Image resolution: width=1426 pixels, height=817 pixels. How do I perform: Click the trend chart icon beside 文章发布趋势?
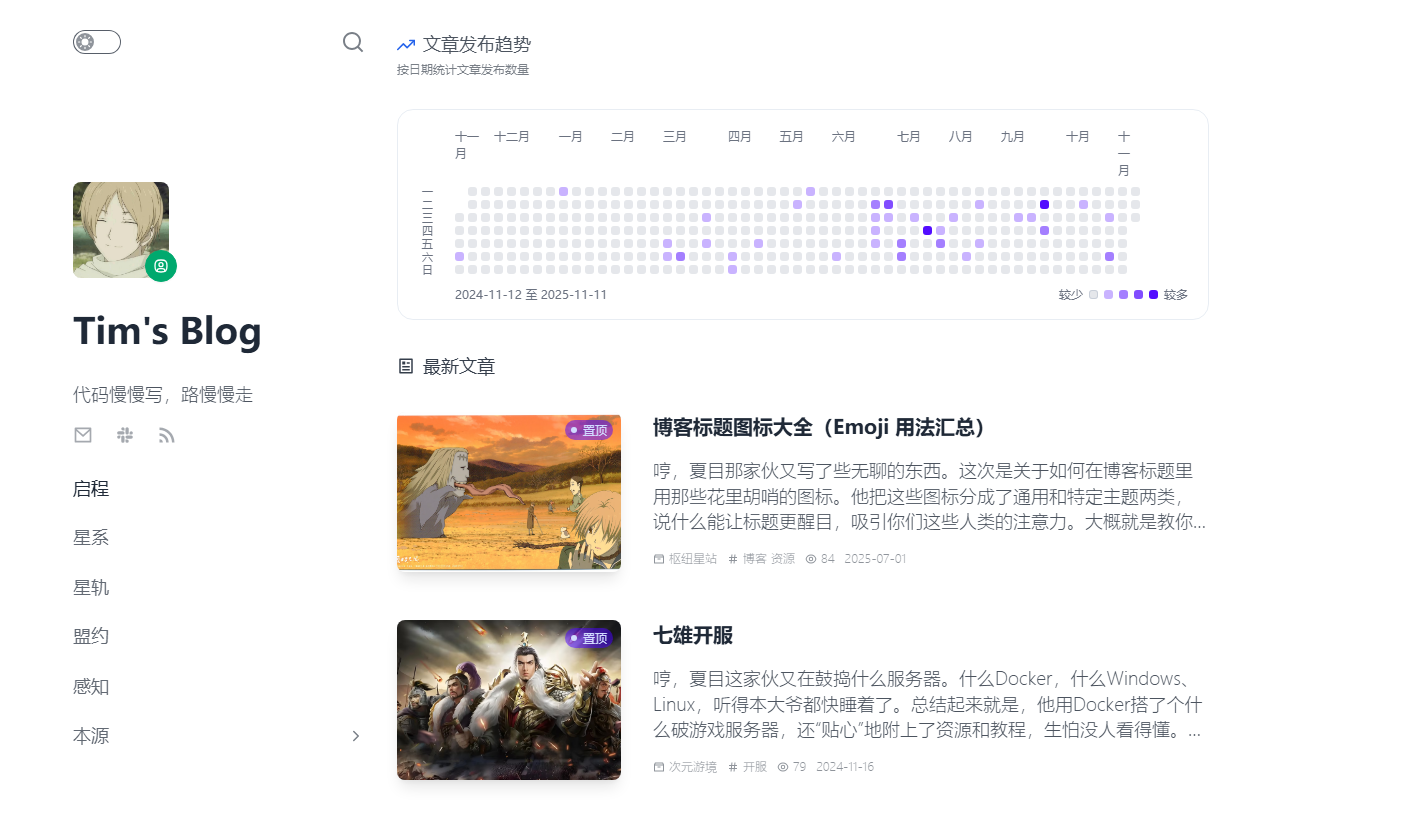coord(406,45)
